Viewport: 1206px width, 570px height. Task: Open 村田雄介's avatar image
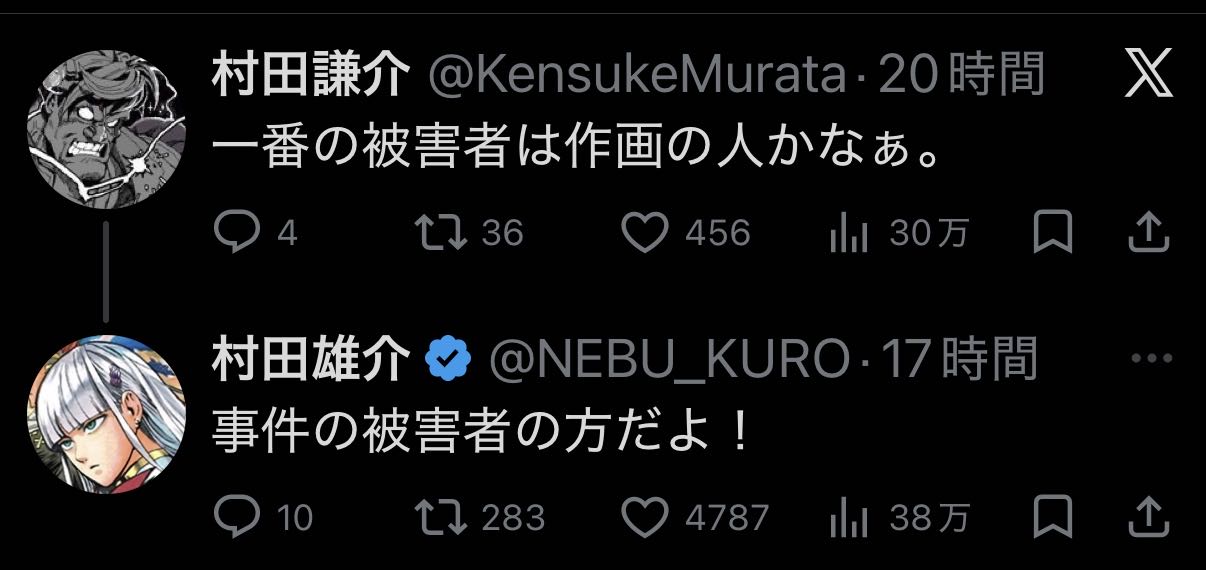pos(105,413)
